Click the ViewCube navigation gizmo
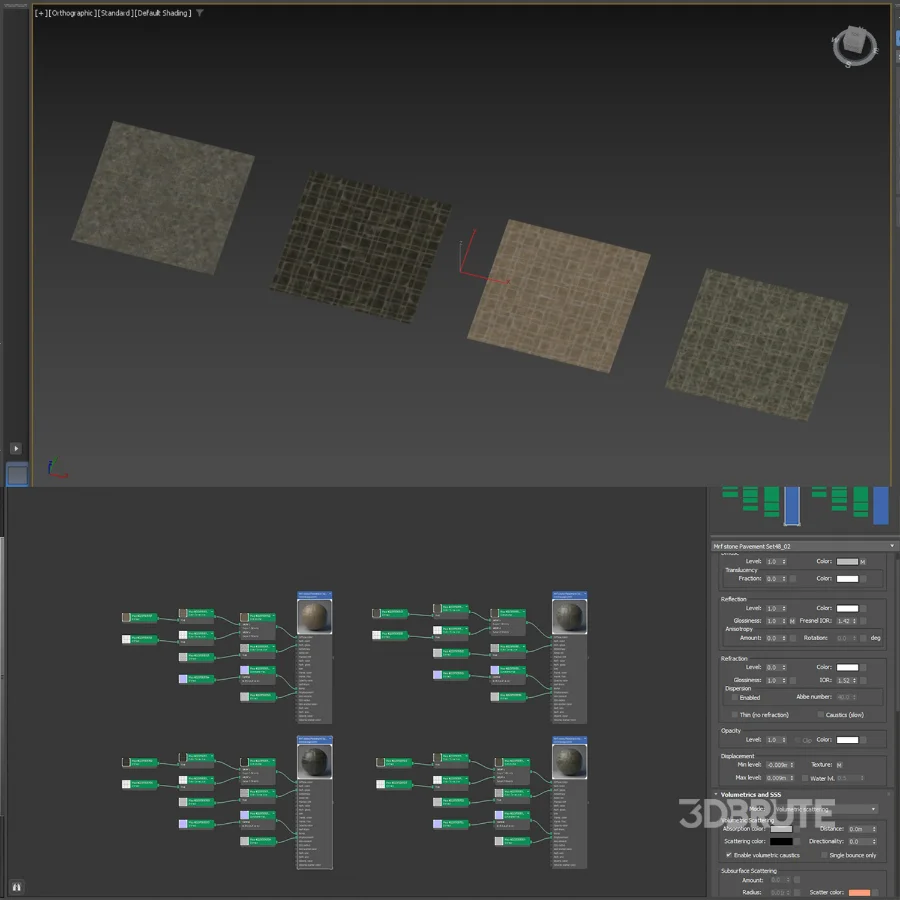The height and width of the screenshot is (900, 900). pos(854,46)
